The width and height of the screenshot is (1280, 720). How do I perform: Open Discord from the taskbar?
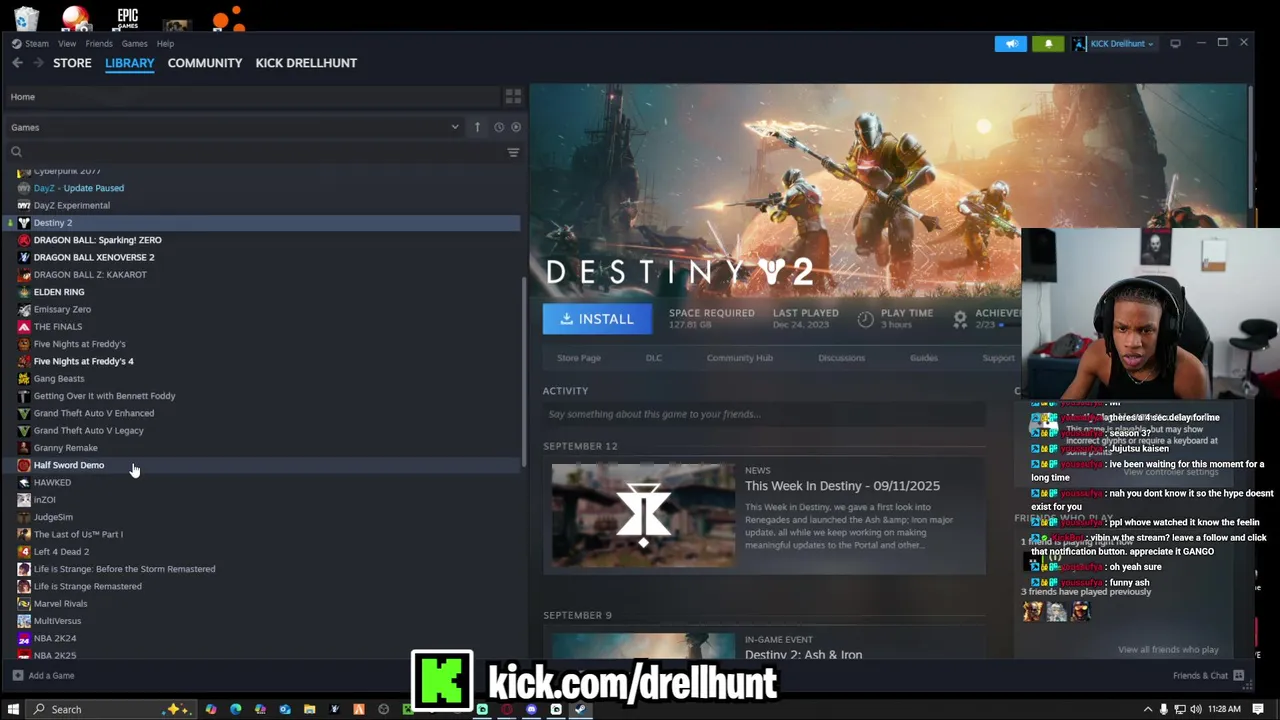pos(531,709)
